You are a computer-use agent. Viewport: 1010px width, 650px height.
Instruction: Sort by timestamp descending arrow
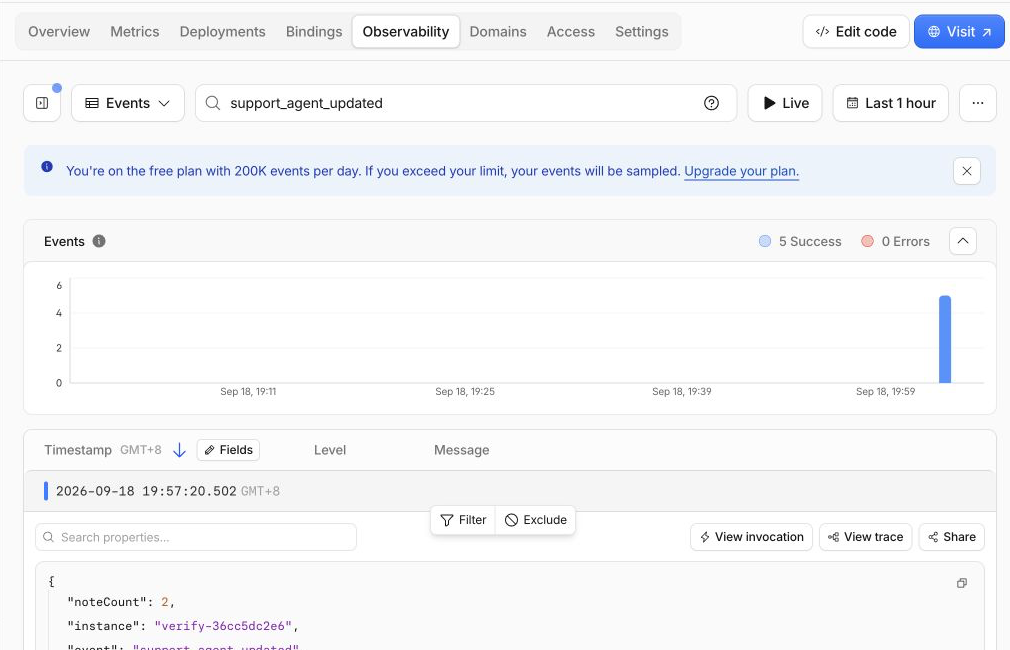180,450
